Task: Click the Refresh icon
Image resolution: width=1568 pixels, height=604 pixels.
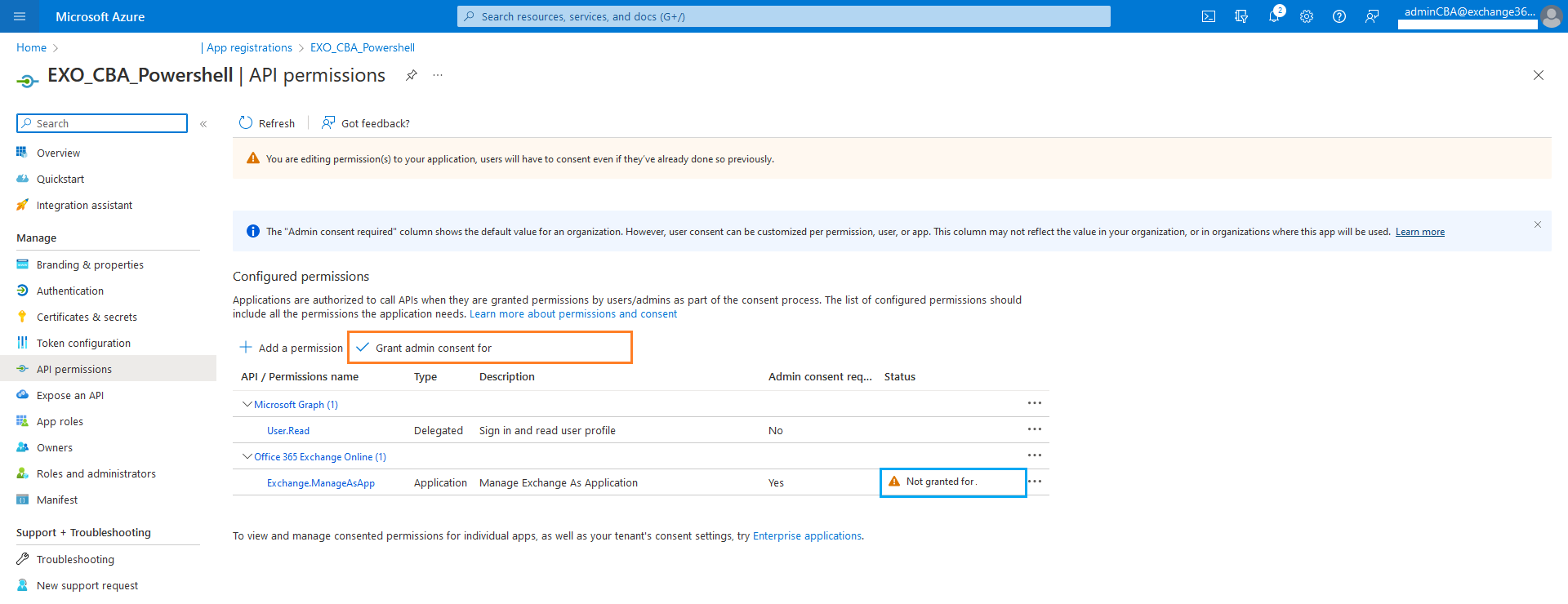Action: coord(246,123)
